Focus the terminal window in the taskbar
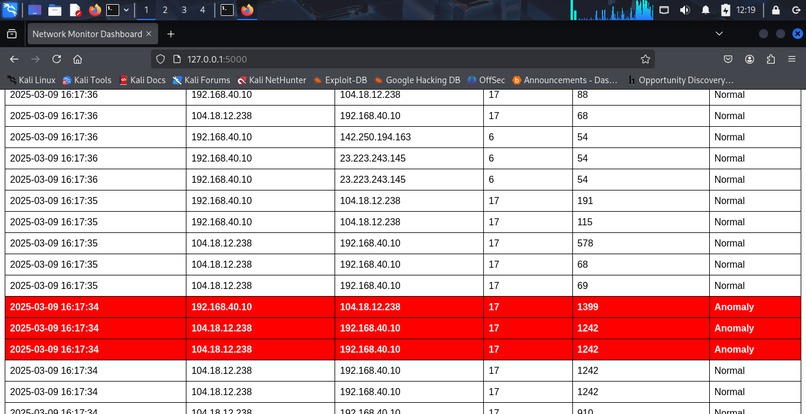Image resolution: width=806 pixels, height=414 pixels. click(x=227, y=10)
